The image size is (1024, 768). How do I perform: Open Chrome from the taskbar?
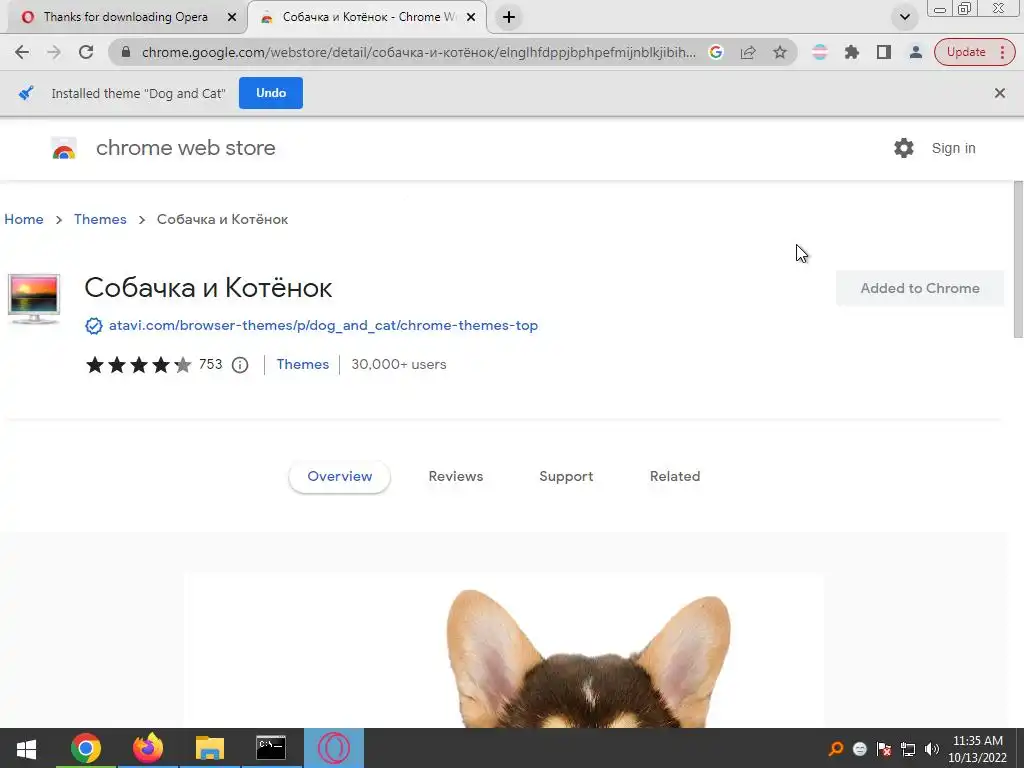pyautogui.click(x=86, y=748)
